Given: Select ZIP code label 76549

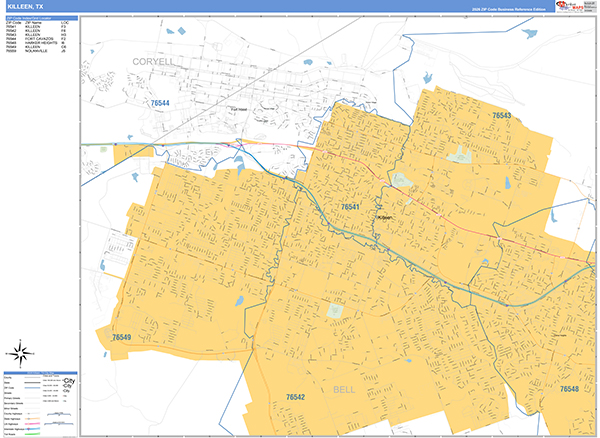Looking at the screenshot, I should click(122, 337).
